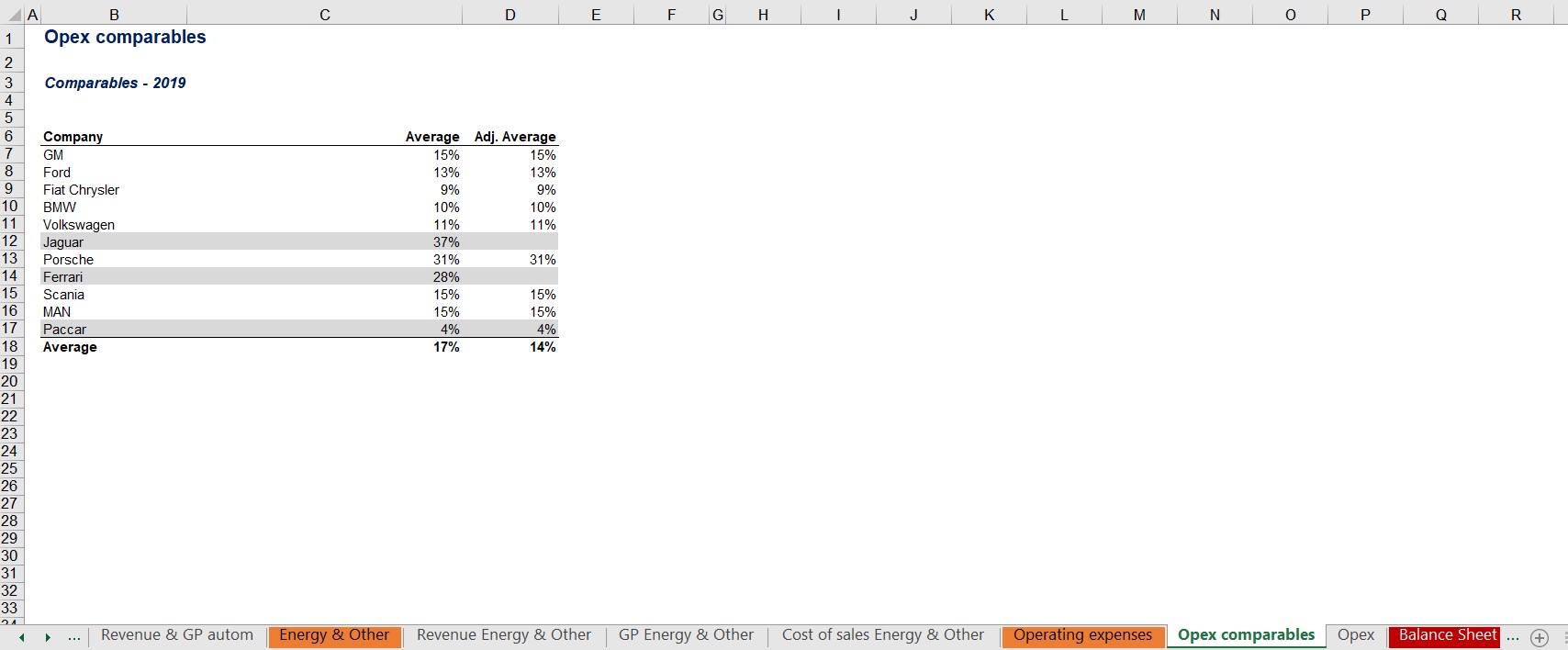This screenshot has height=650, width=1568.
Task: Go to next sheet tab arrow
Action: pyautogui.click(x=48, y=637)
